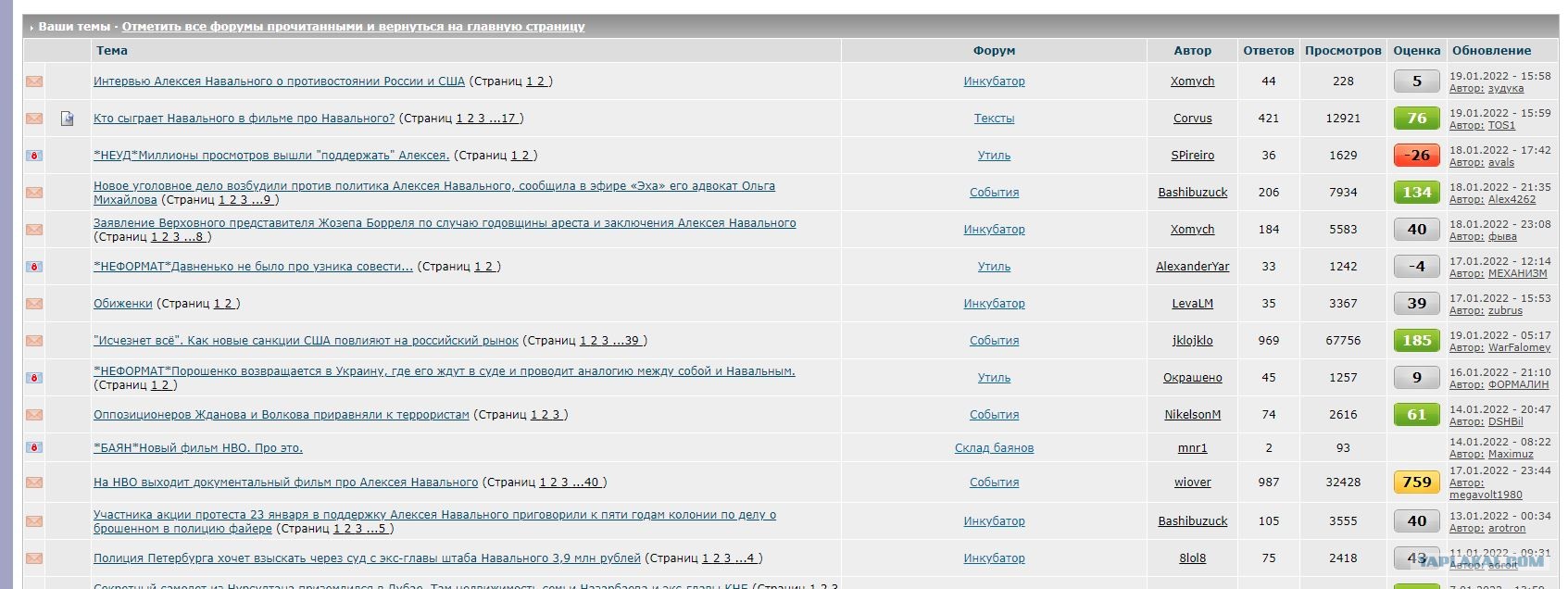Open topic 'Интервью Алексея Навального о противостоянии'
The image size is (1568, 589).
[279, 81]
